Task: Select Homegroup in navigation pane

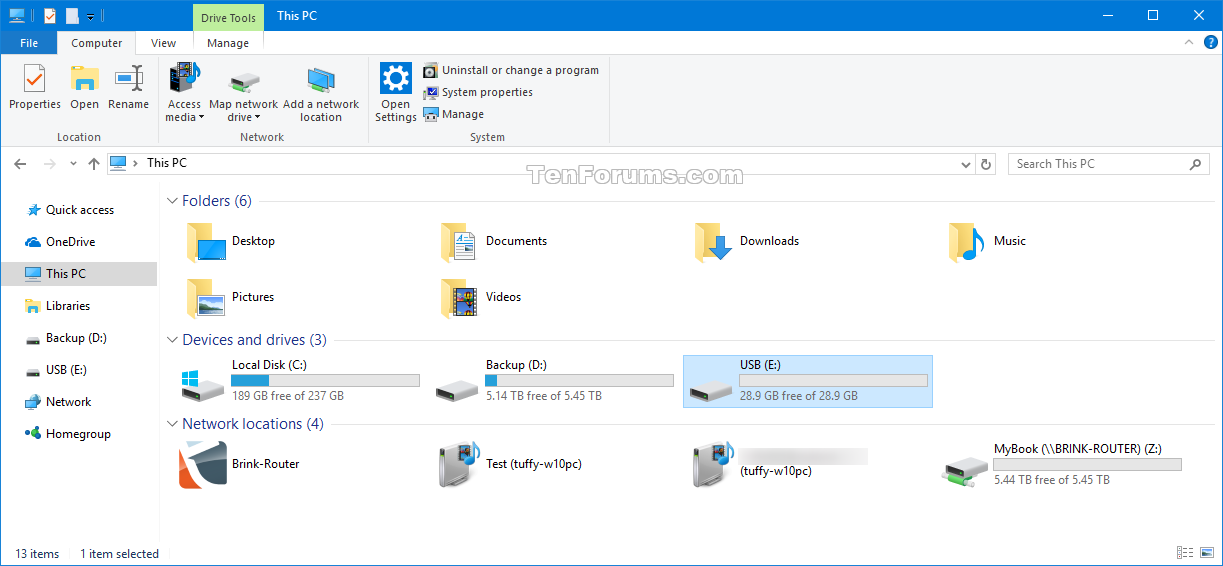Action: (80, 434)
